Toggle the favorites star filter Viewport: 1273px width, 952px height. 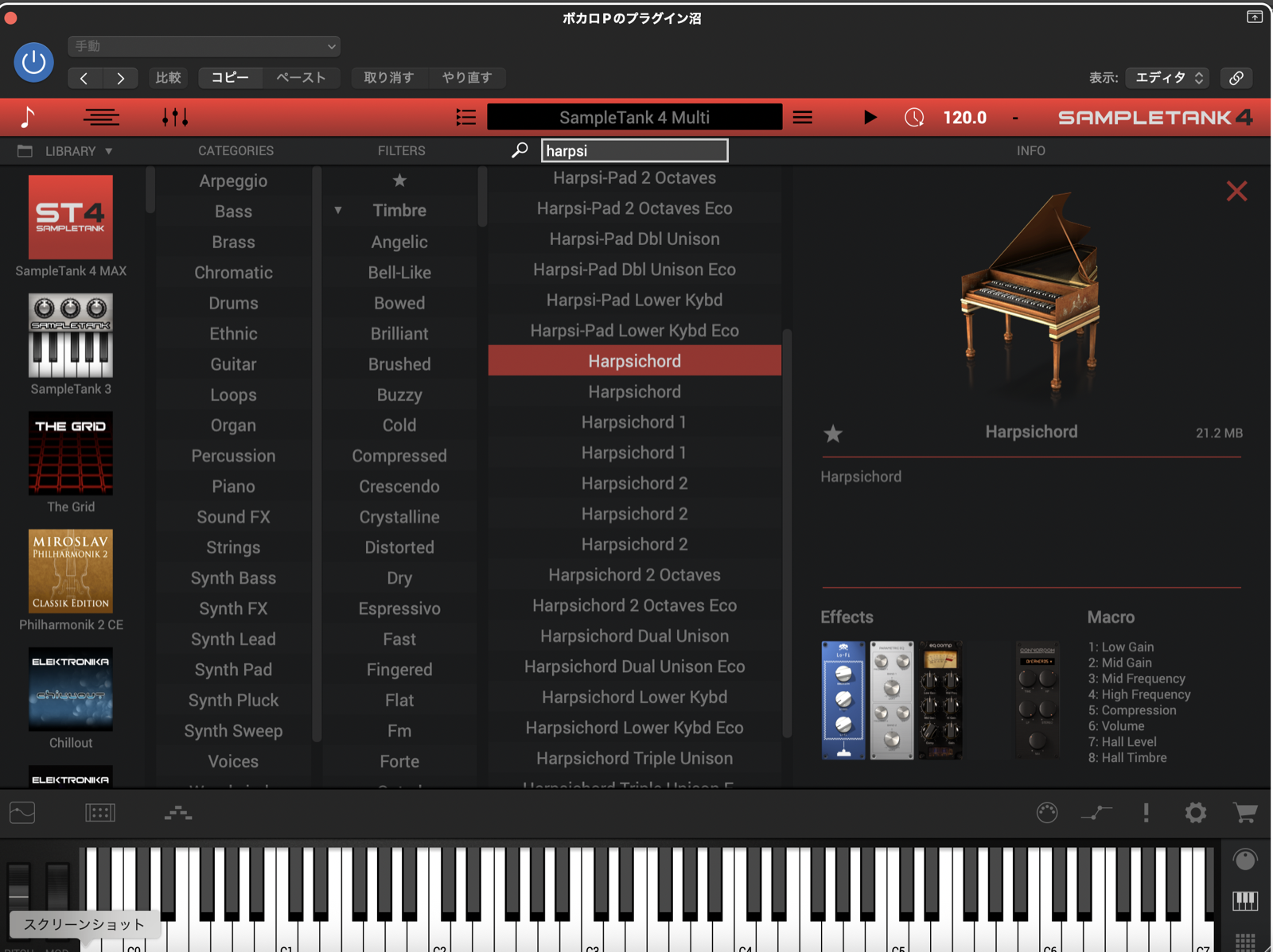click(x=399, y=181)
